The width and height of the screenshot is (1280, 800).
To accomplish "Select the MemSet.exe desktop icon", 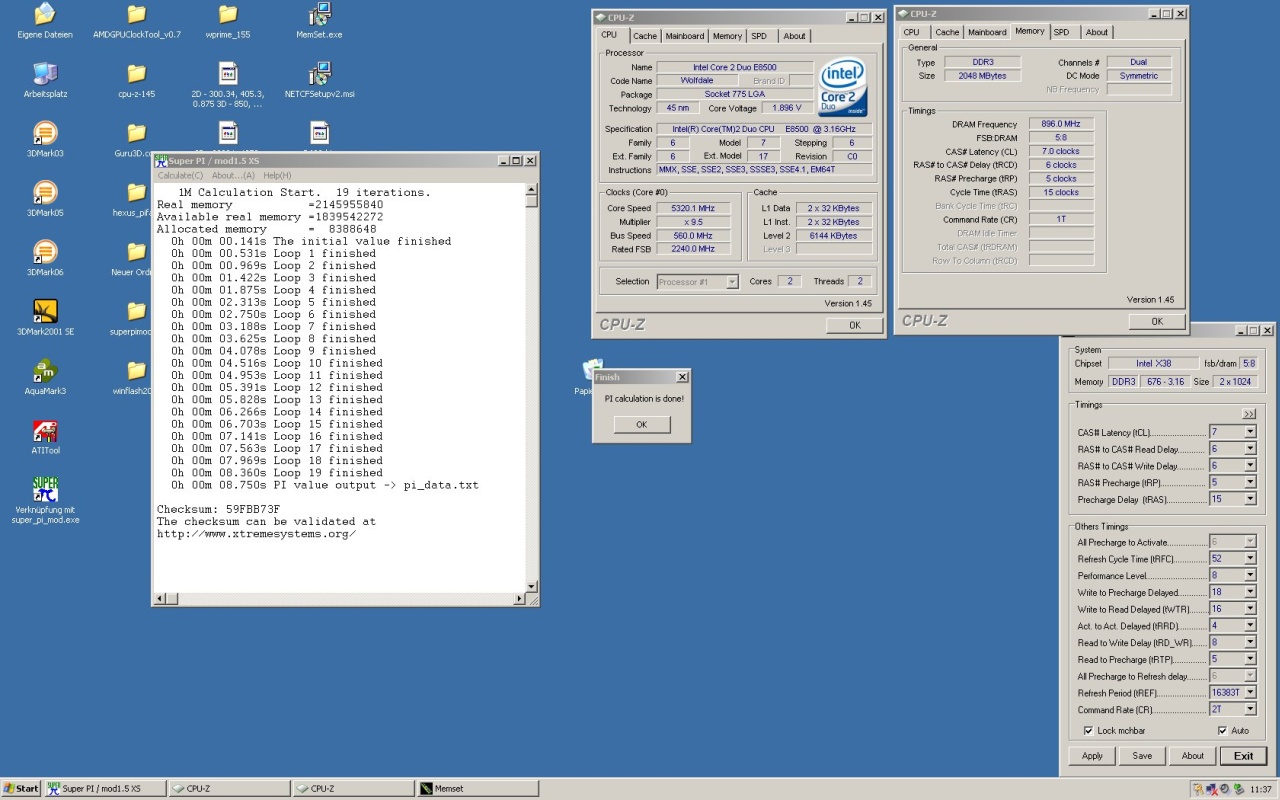I will click(x=320, y=15).
